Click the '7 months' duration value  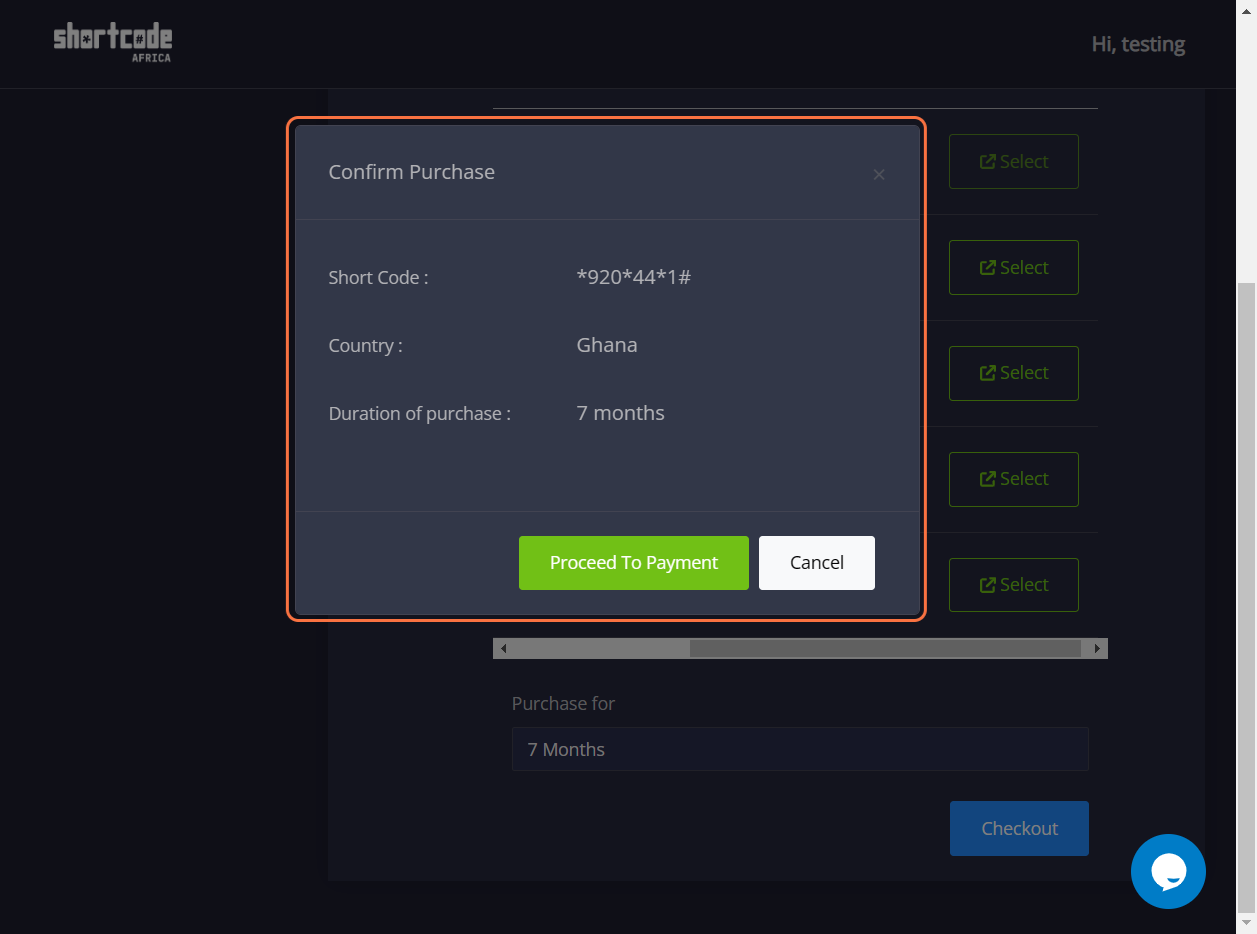coord(620,413)
